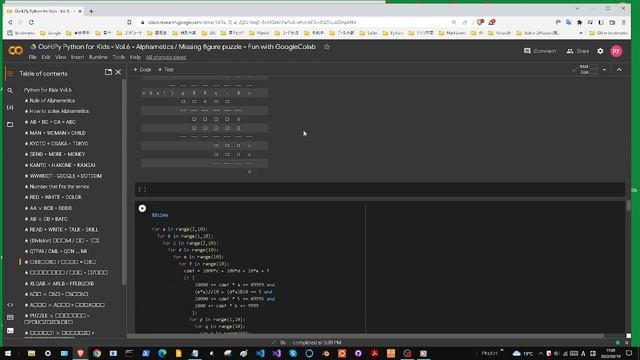Go back in browser history
Screen dimensions: 640x360
(x=10, y=22)
